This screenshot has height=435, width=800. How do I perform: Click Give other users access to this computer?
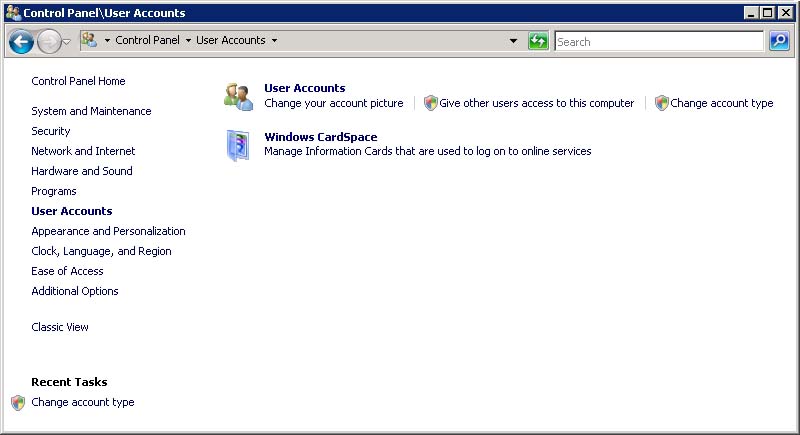536,103
